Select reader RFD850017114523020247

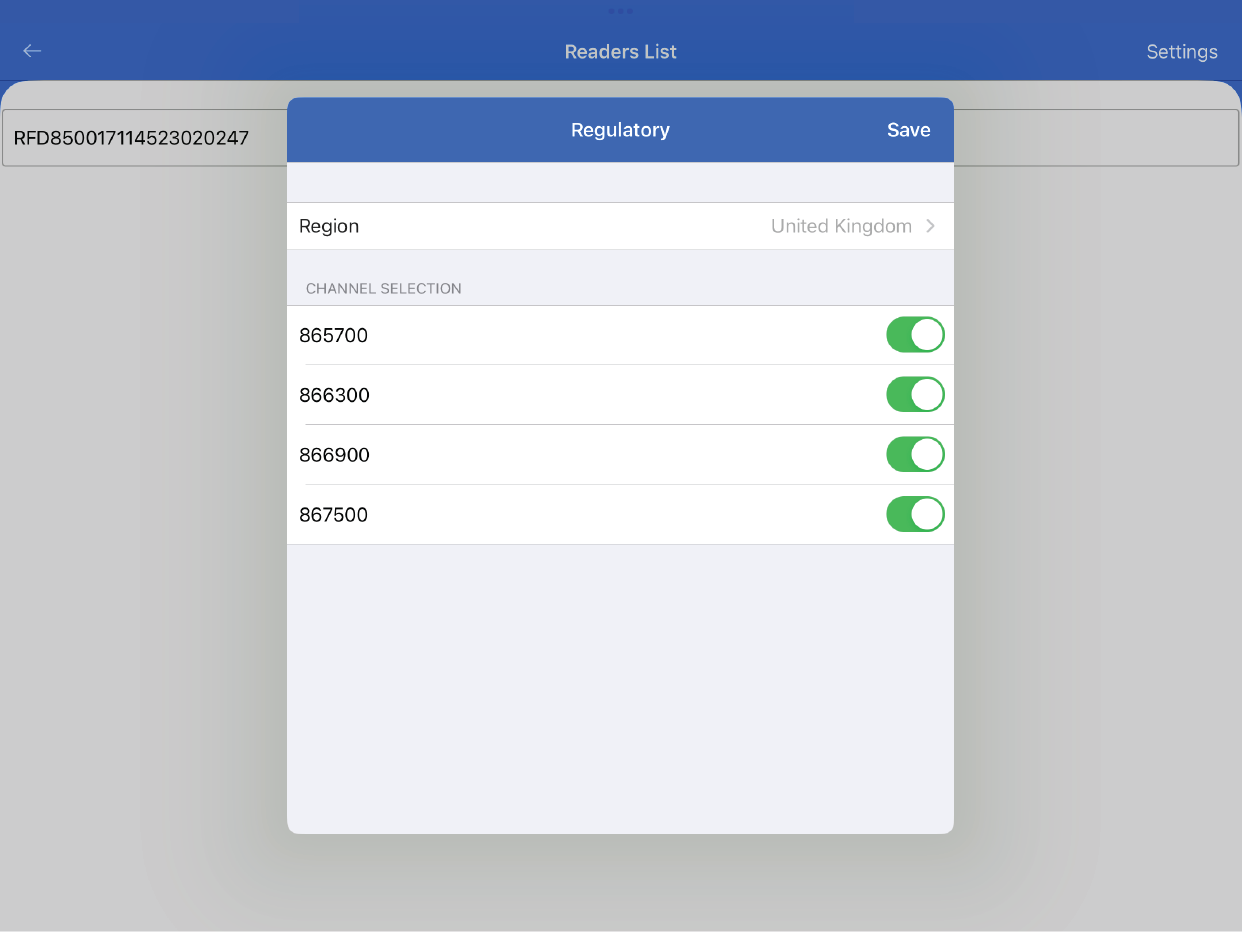[x=131, y=138]
